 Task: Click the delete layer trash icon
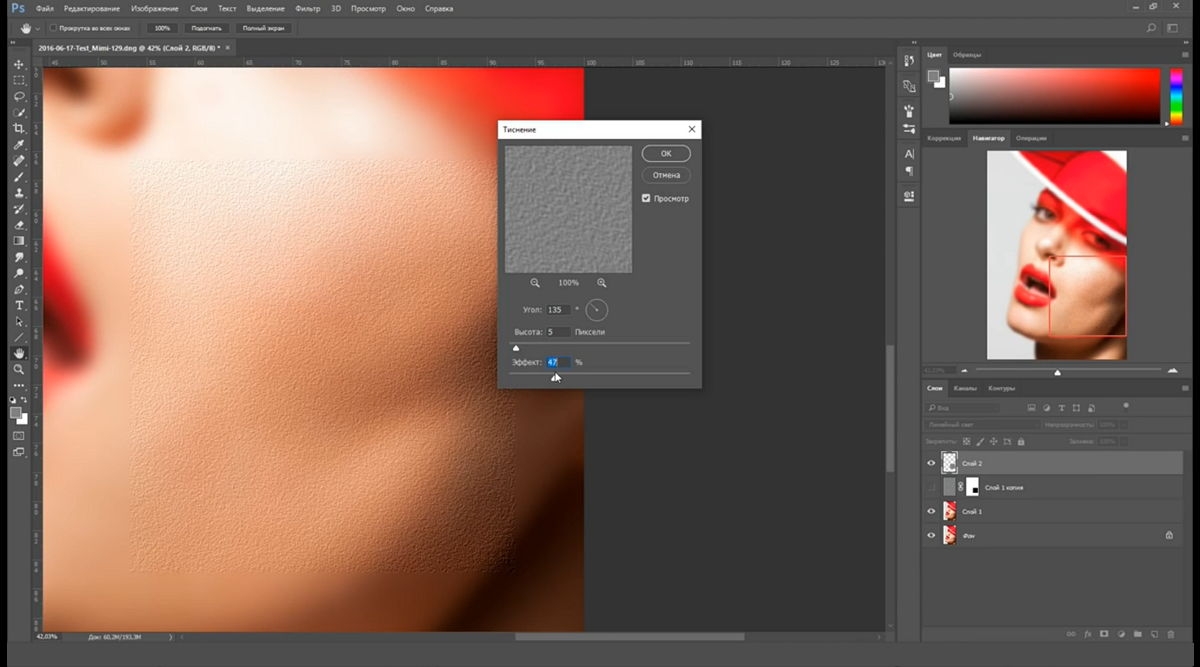coord(1171,634)
